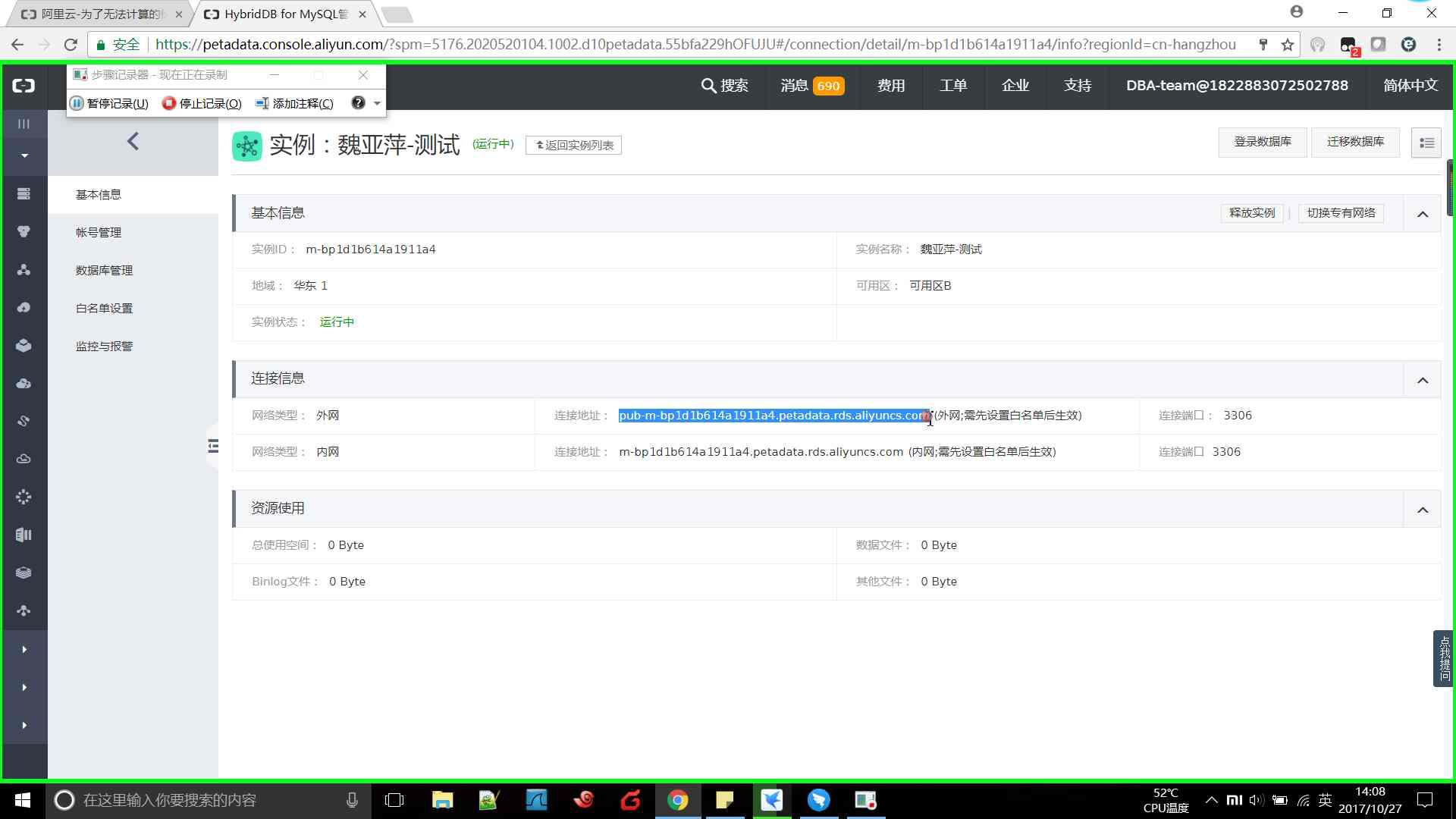Click the 释放实例 button
This screenshot has height=819, width=1456.
point(1252,213)
